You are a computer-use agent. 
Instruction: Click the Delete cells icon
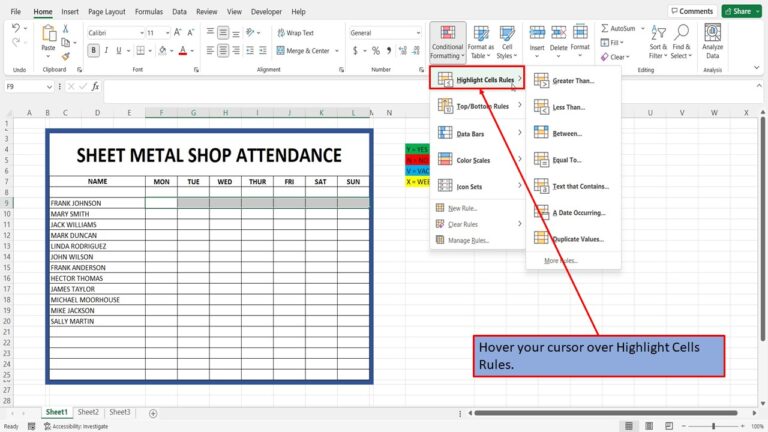tap(558, 33)
